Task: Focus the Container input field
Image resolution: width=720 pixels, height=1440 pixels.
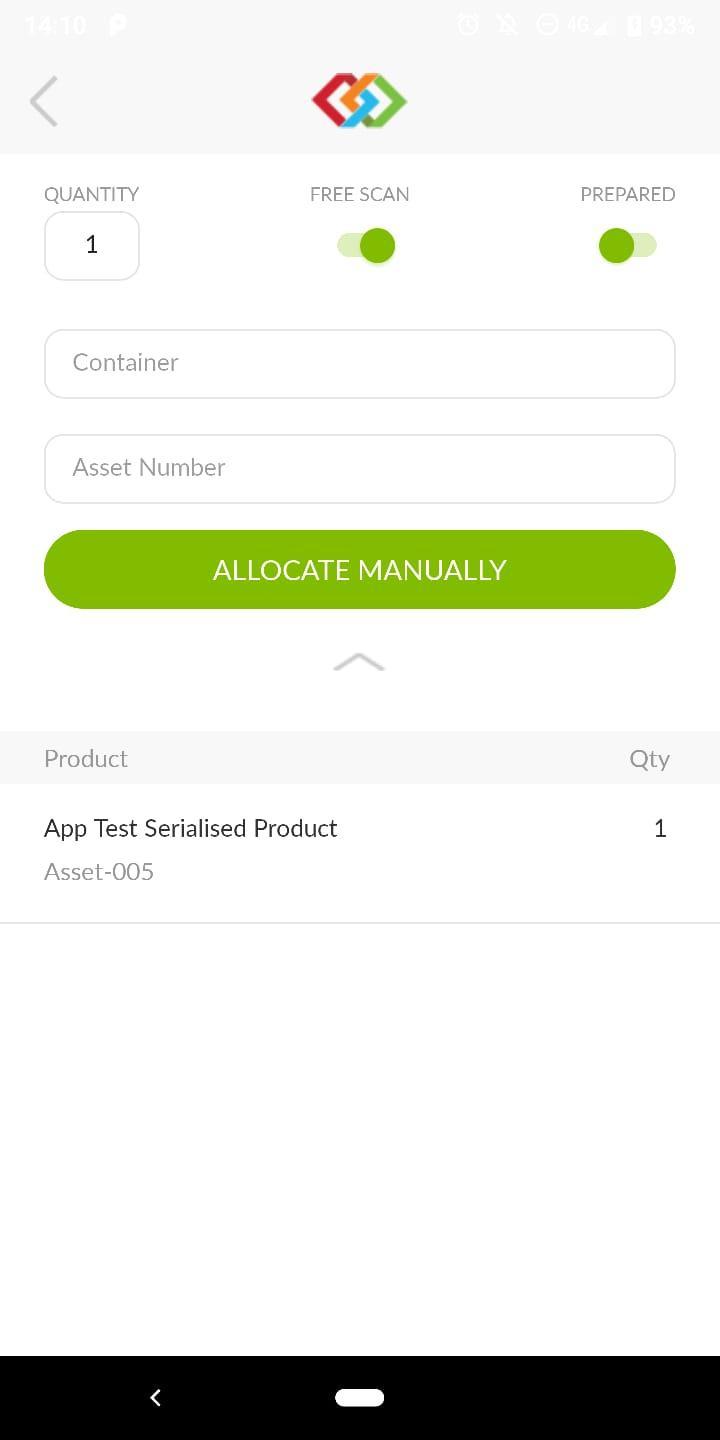Action: coord(360,364)
